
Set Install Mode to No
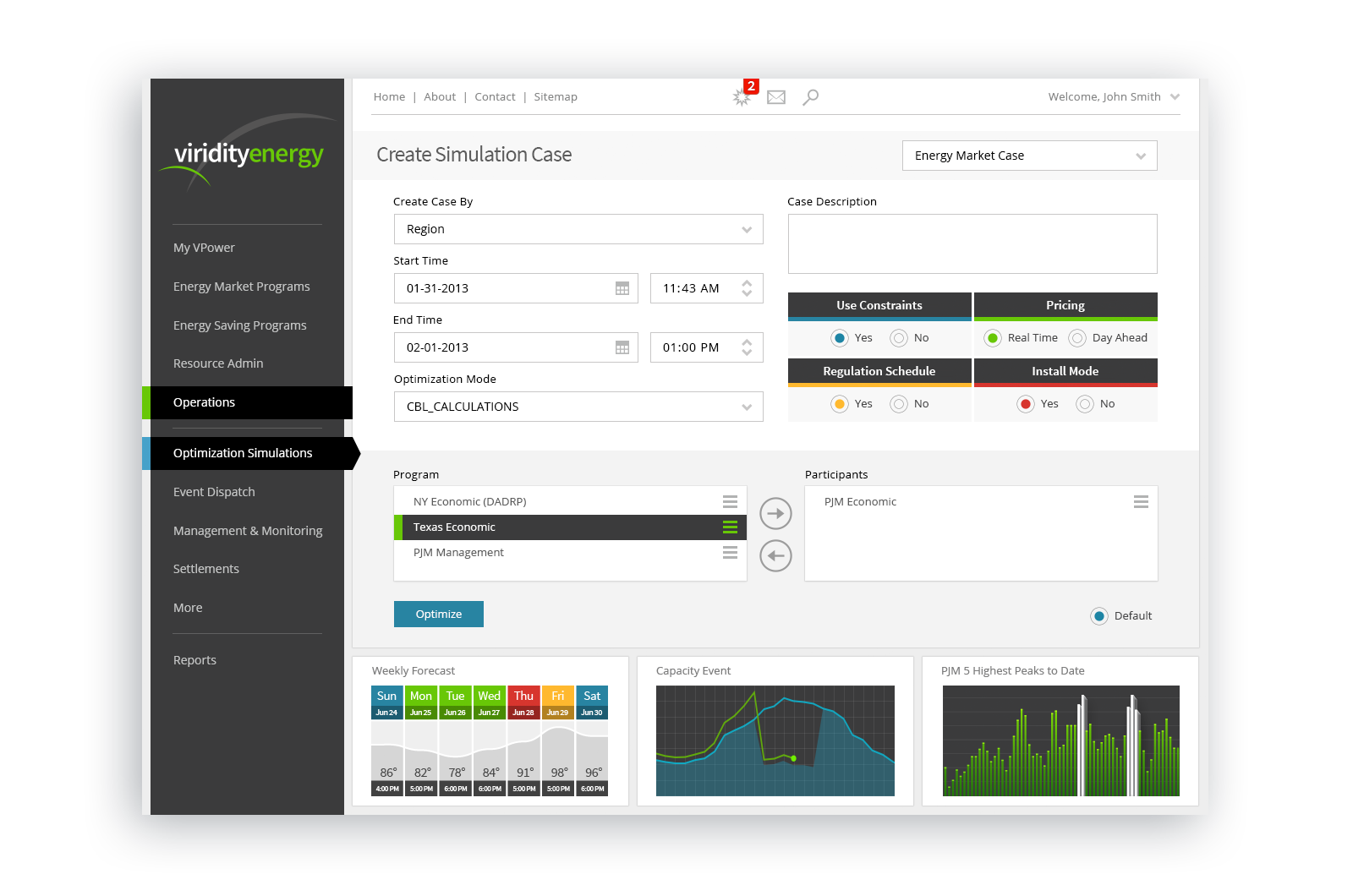[1085, 404]
